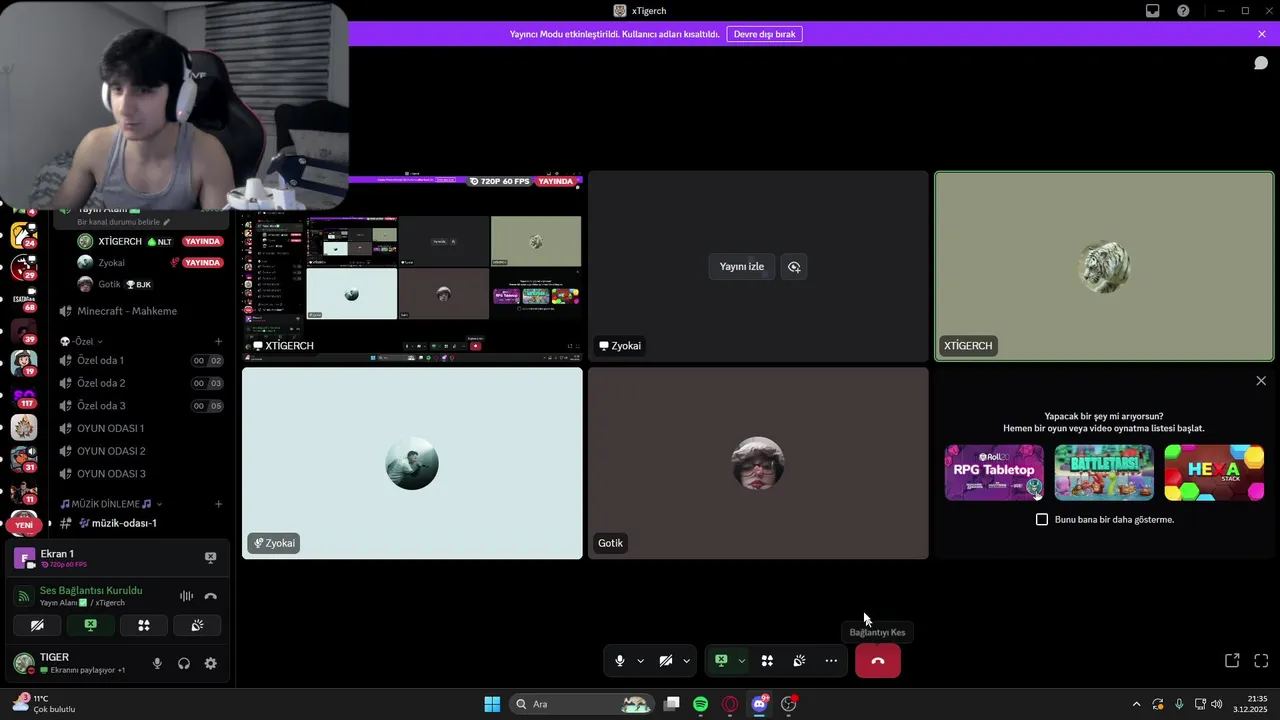Viewport: 1280px width, 720px height.
Task: Disconnect call with red hang-up button
Action: (878, 661)
